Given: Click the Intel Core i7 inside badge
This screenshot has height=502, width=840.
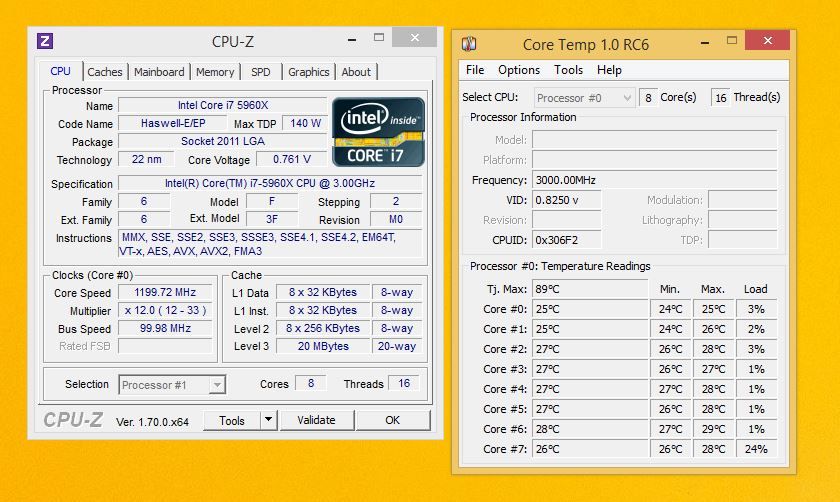Looking at the screenshot, I should pos(378,132).
